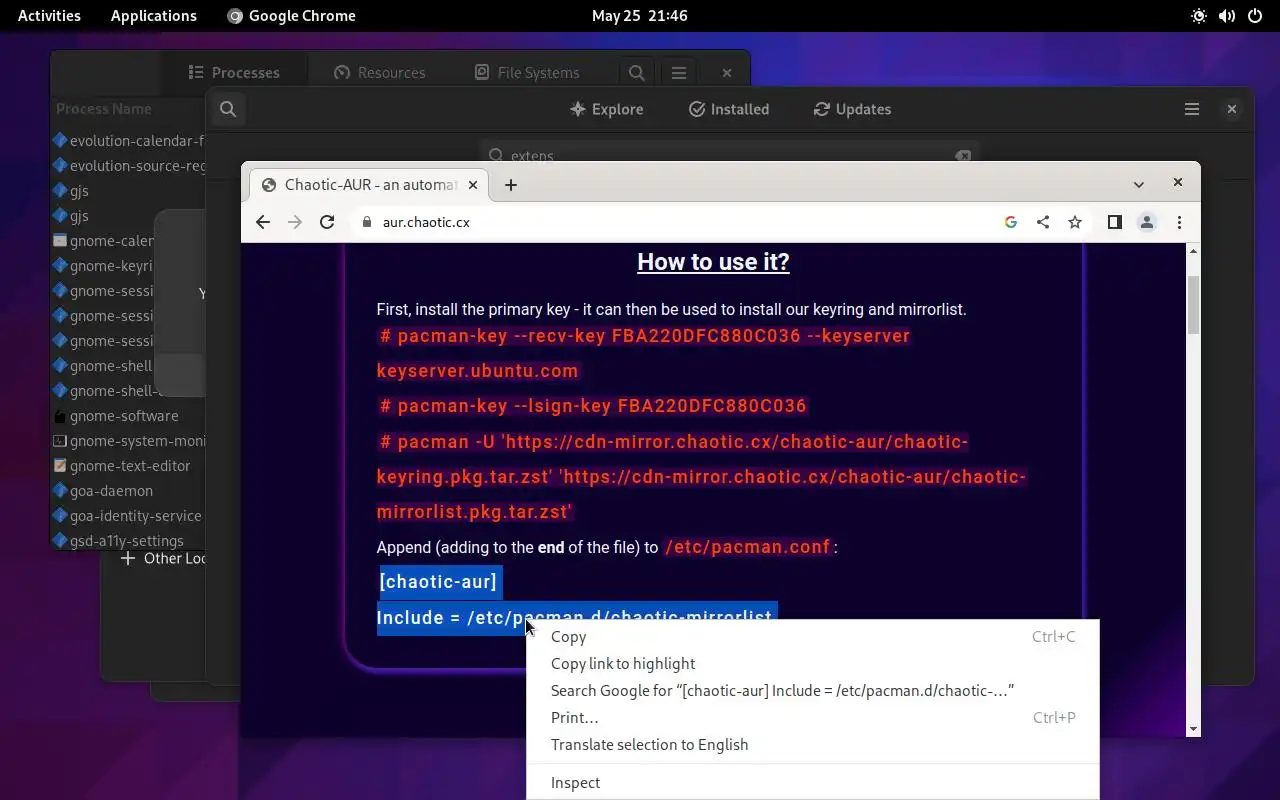Open the Google Chrome app menu in the top bar
The height and width of the screenshot is (800, 1280).
click(291, 15)
